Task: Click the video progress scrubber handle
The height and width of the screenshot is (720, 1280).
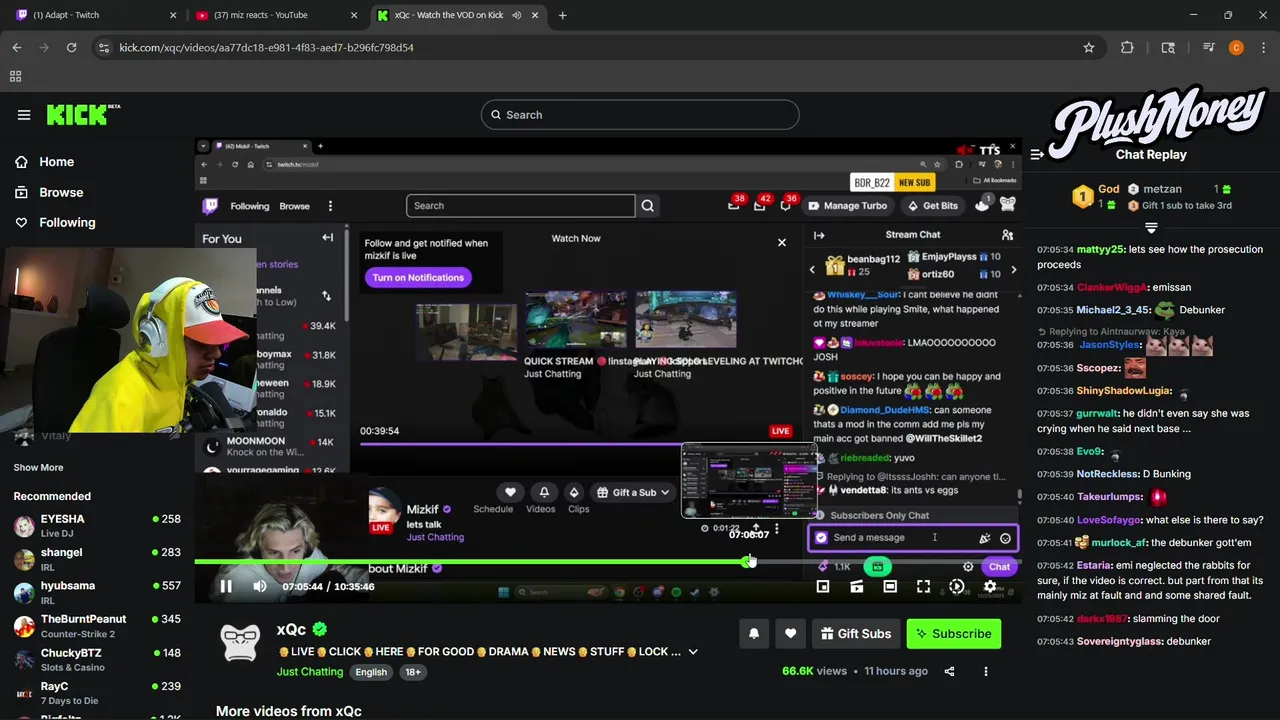Action: pyautogui.click(x=748, y=561)
